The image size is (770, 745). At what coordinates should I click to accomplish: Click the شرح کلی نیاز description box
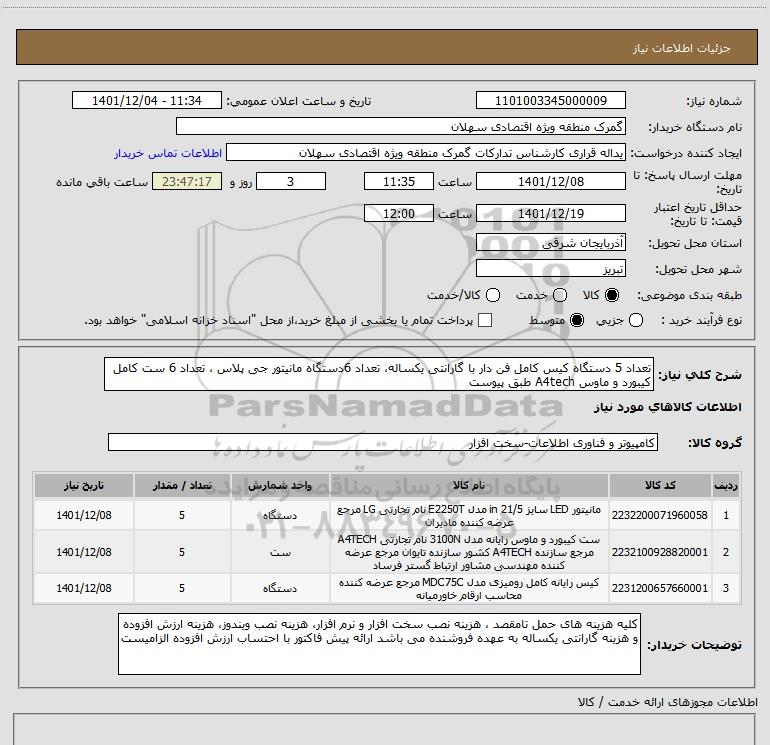tap(379, 374)
